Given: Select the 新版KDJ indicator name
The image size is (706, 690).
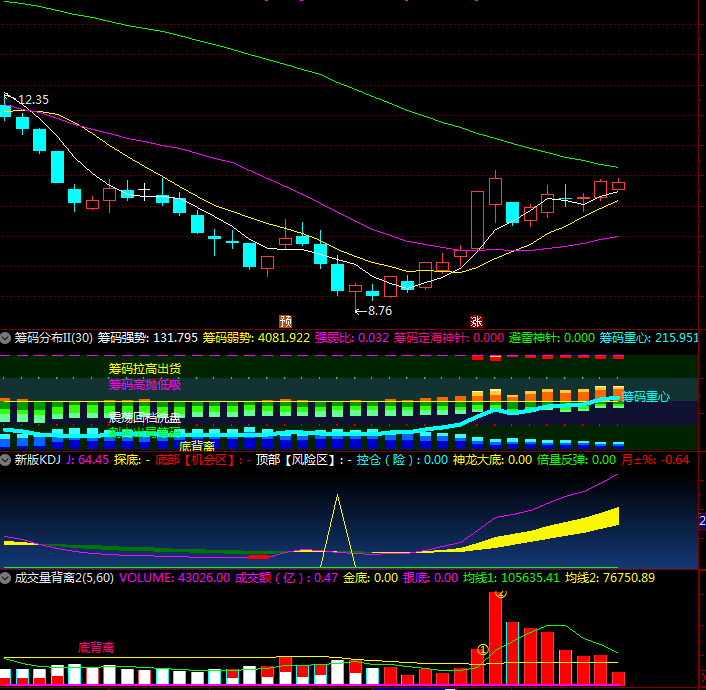Looking at the screenshot, I should coord(38,460).
